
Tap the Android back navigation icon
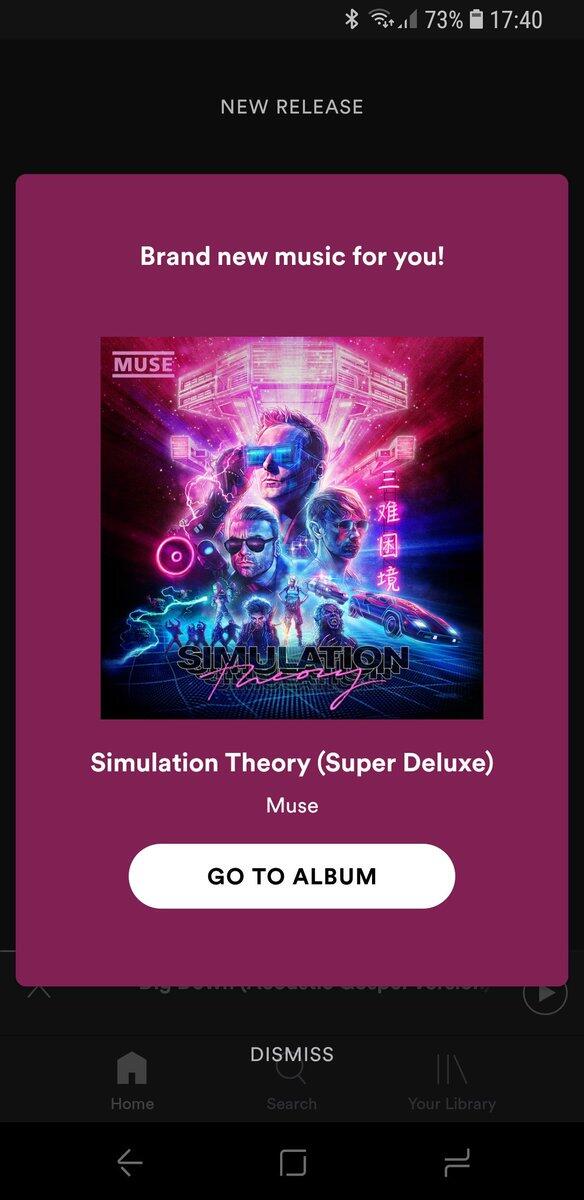[x=130, y=1161]
